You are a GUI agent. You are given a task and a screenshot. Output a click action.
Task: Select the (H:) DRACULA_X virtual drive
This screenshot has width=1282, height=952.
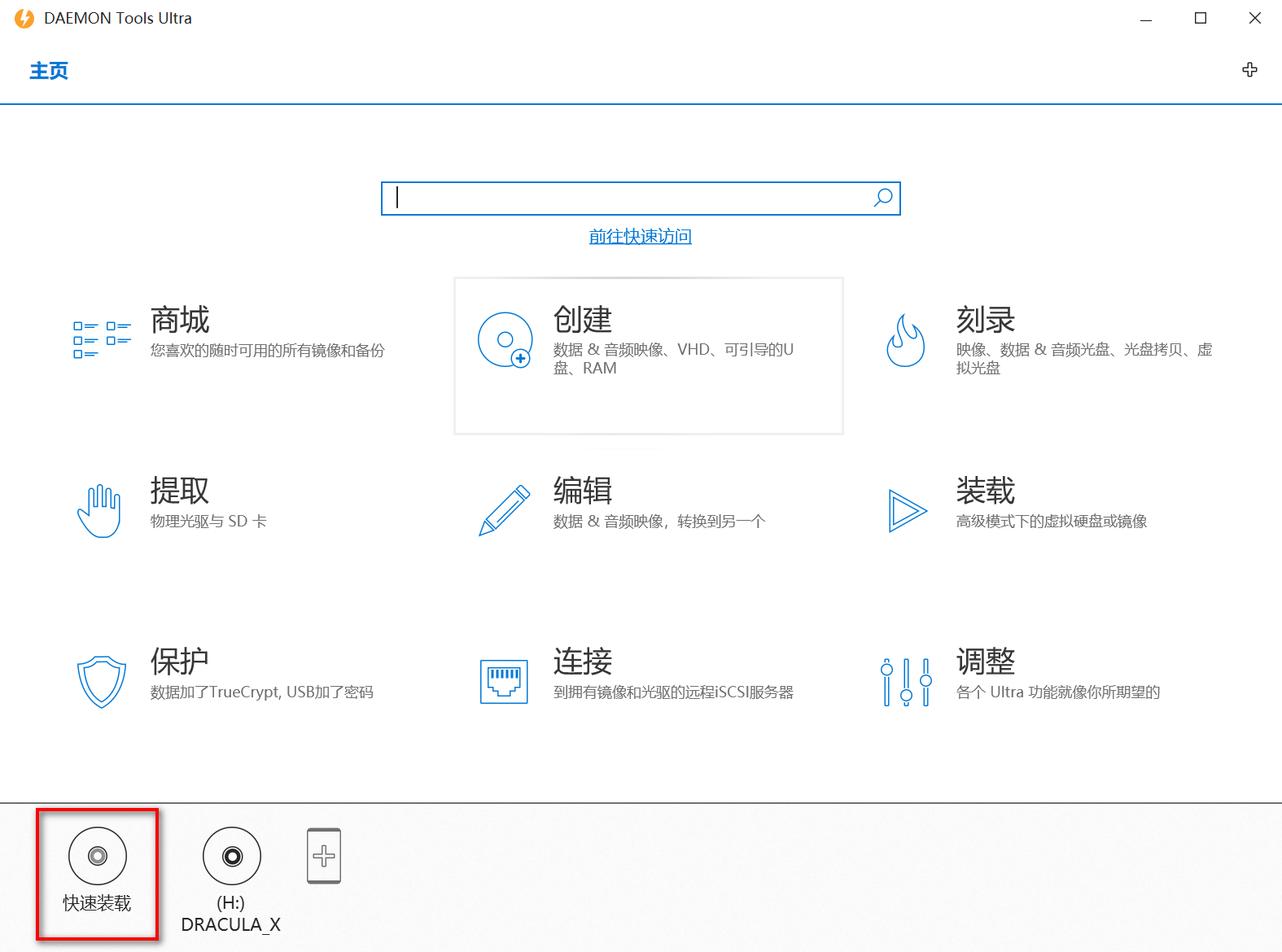[x=232, y=856]
